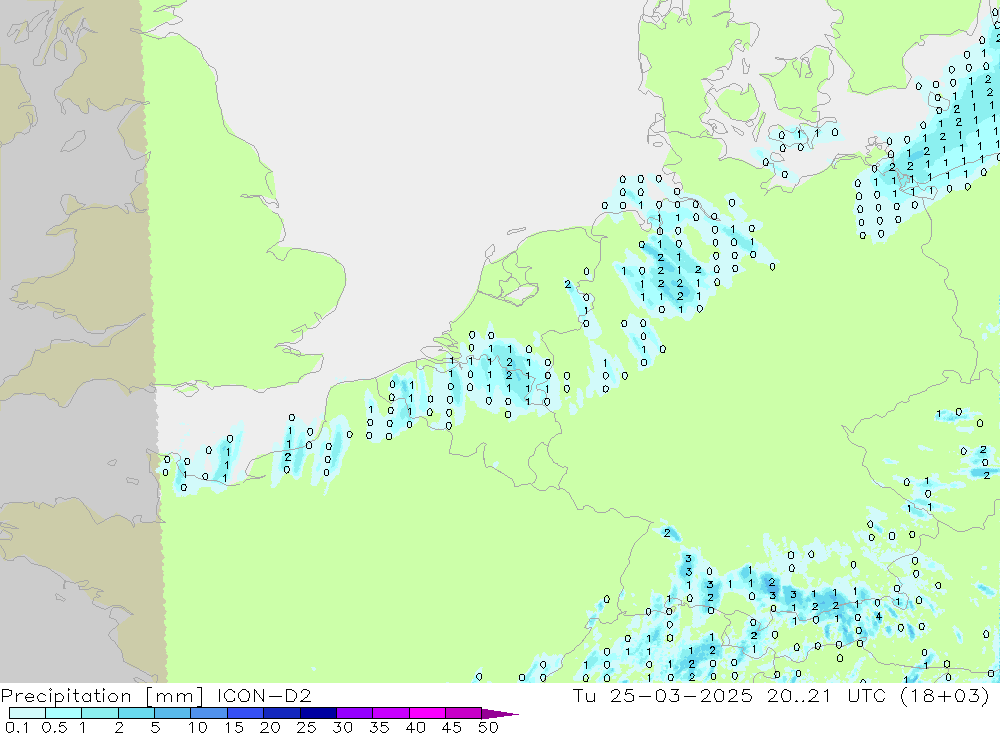Screen dimensions: 1000x733
Task: Click the 30–35 mm purple legend swatch
Action: click(x=355, y=713)
